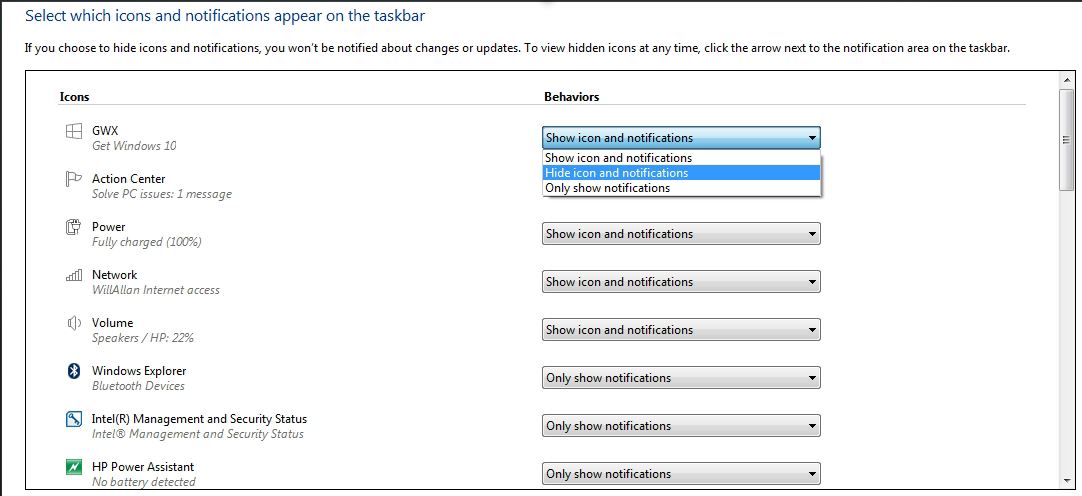Open the Windows Explorer behavior dropdown

coord(681,378)
